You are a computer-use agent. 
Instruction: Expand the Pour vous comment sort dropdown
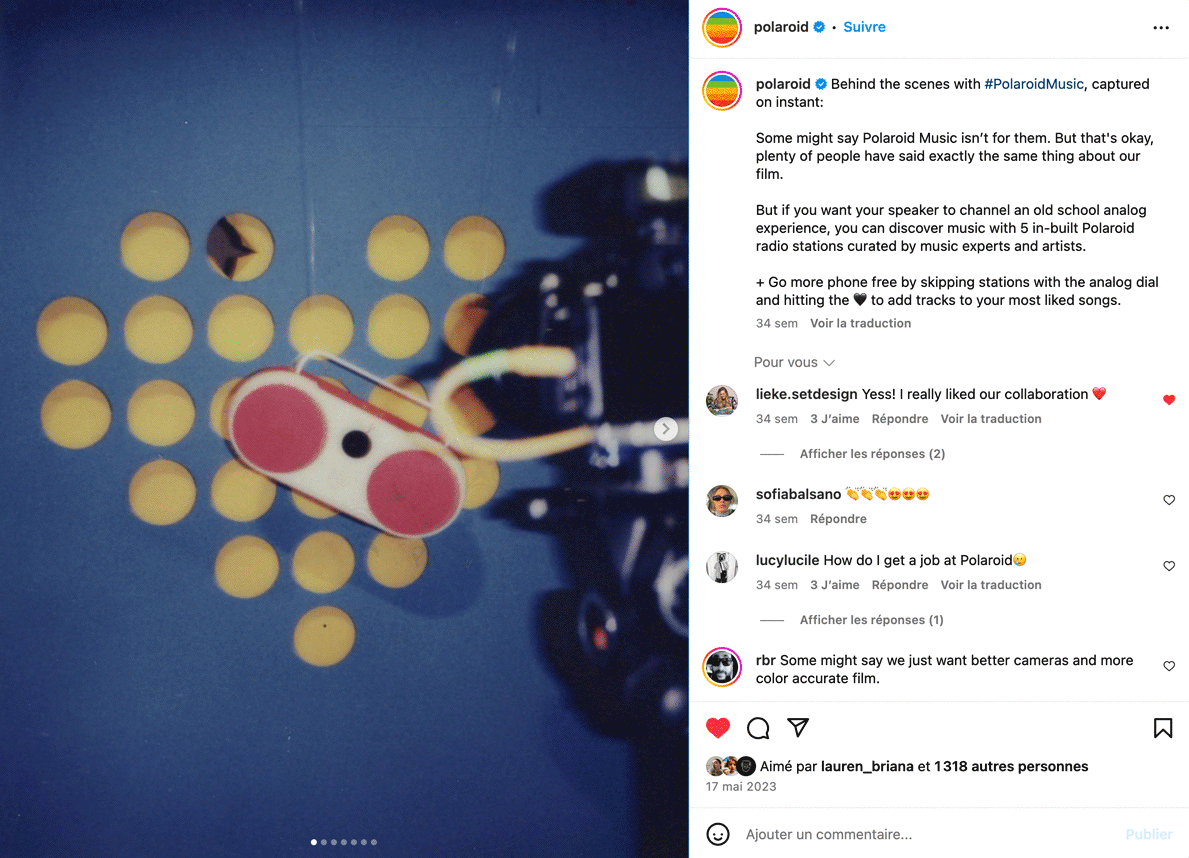pos(794,363)
